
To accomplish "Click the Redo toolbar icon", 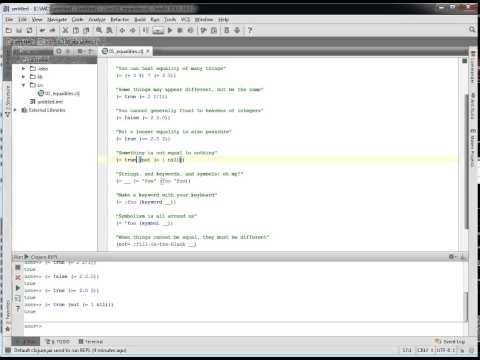I will [53, 30].
